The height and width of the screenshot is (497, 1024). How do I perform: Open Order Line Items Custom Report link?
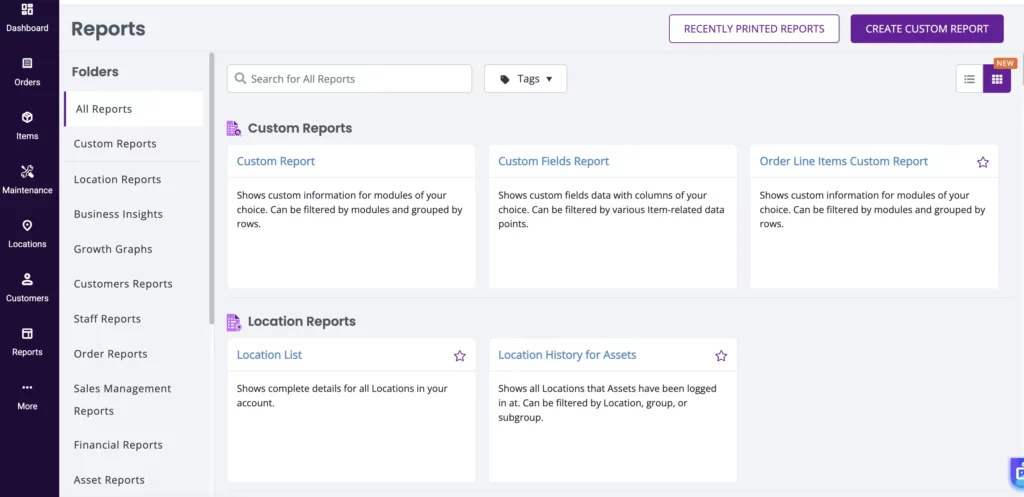(844, 161)
